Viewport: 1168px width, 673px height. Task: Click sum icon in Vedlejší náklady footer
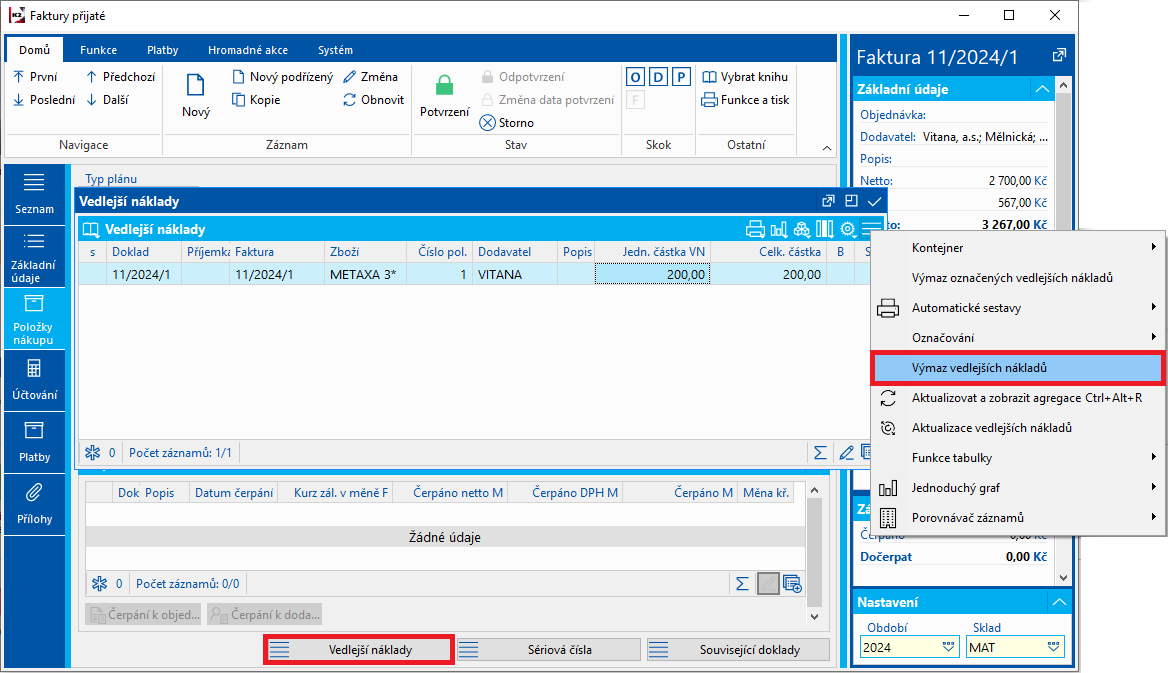click(x=820, y=452)
